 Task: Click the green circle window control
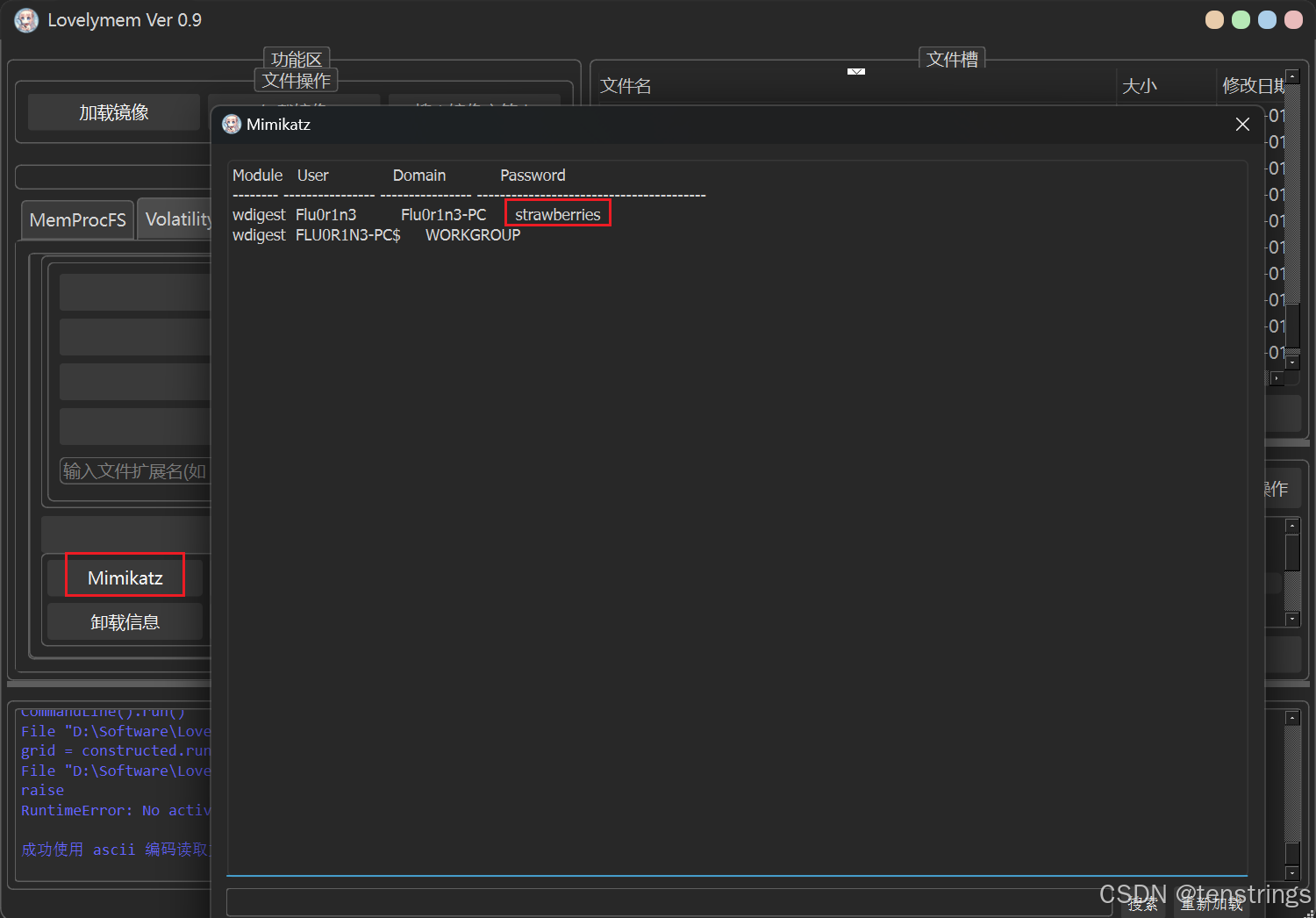[x=1241, y=19]
